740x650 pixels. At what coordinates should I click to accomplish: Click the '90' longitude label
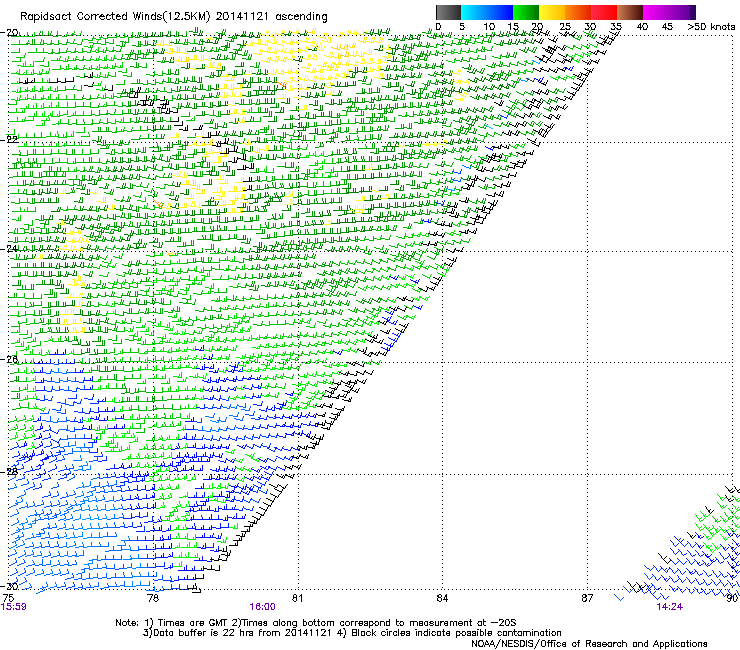[x=732, y=598]
